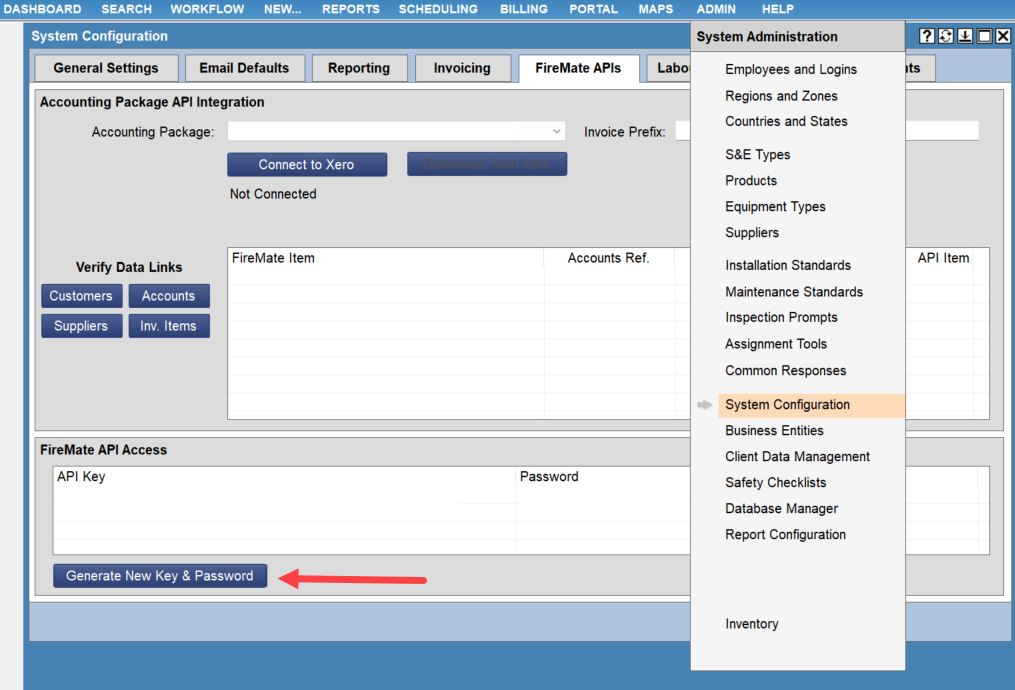Open the REPORTS menu
The height and width of the screenshot is (690, 1015).
tap(350, 9)
